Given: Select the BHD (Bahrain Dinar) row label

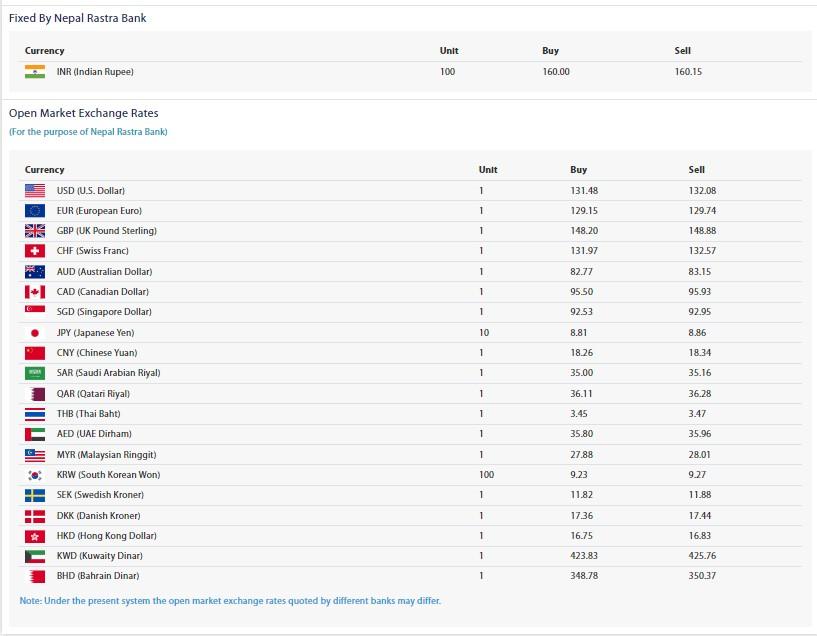Looking at the screenshot, I should (x=98, y=576).
